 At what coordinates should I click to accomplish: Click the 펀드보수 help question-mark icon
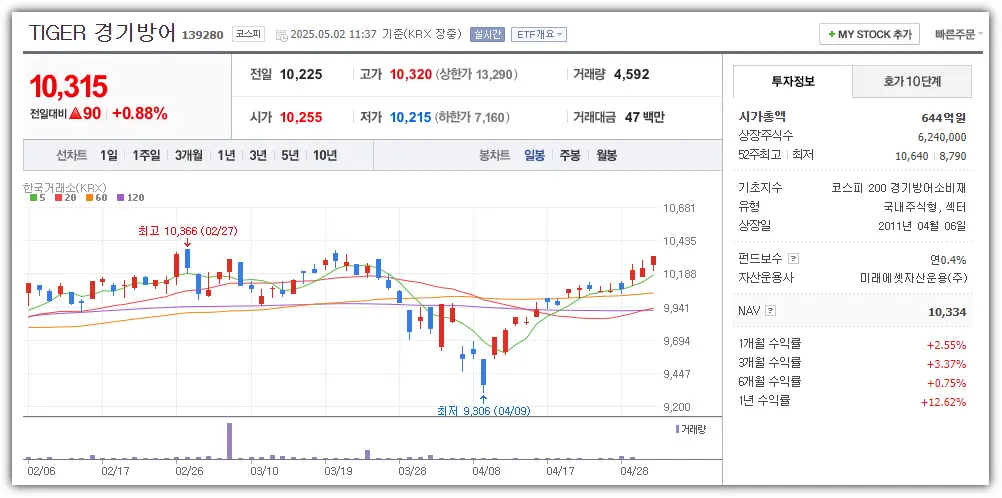click(x=794, y=258)
